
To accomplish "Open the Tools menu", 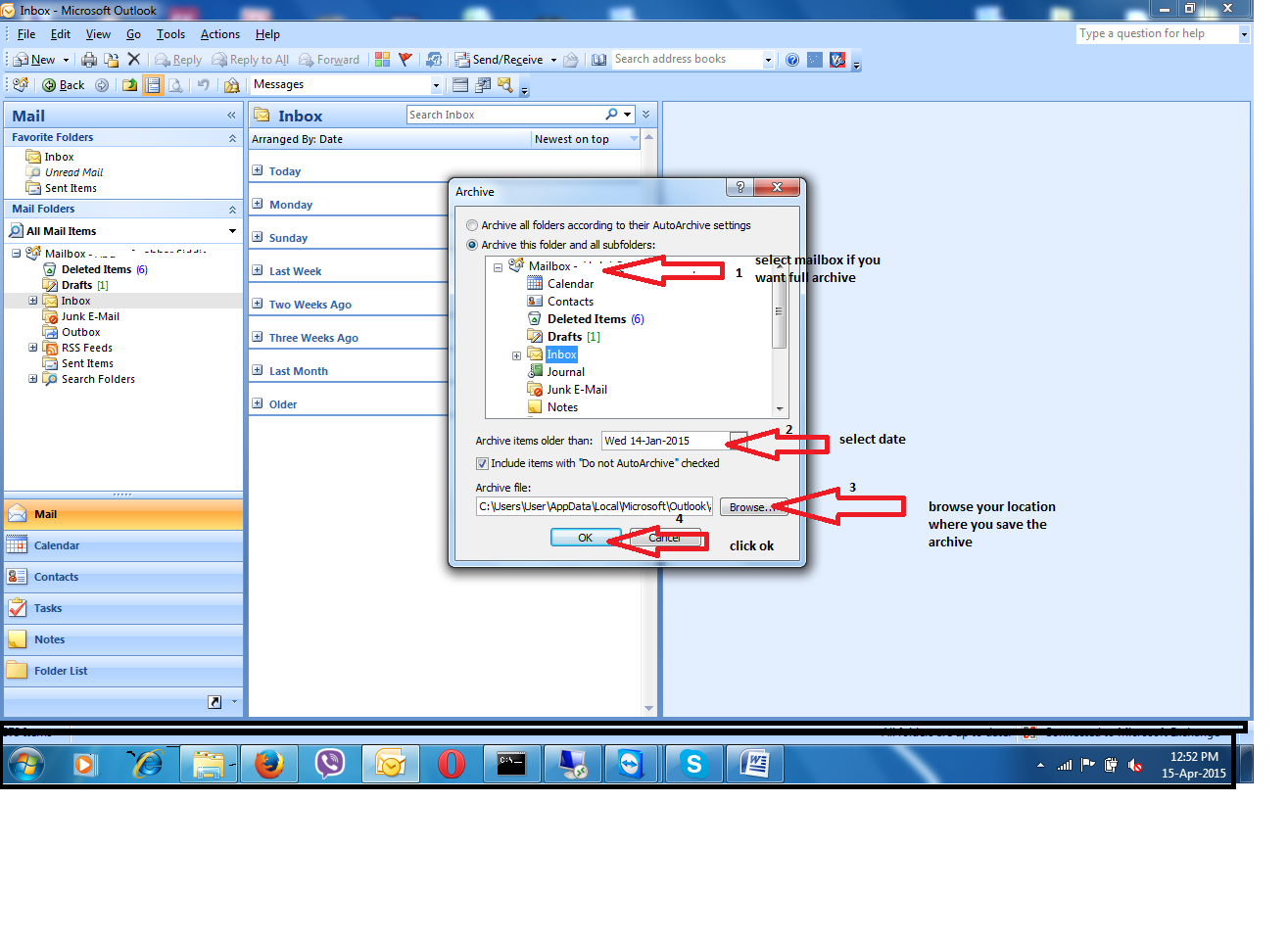I will (170, 34).
